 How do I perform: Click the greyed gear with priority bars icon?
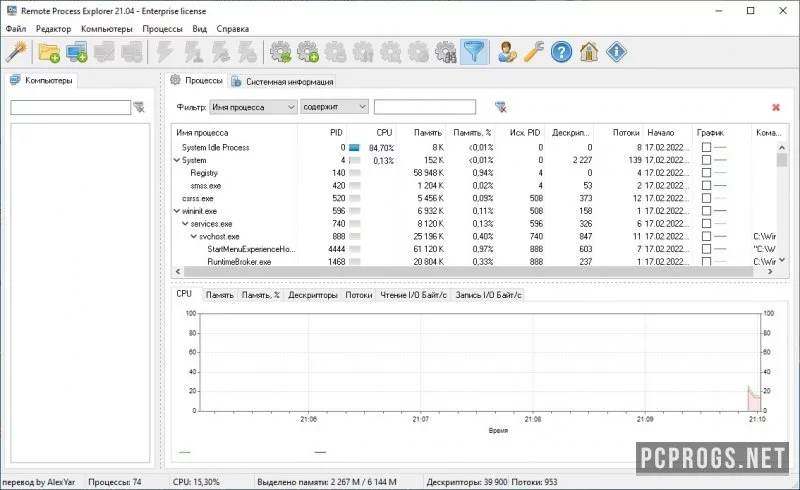(363, 52)
